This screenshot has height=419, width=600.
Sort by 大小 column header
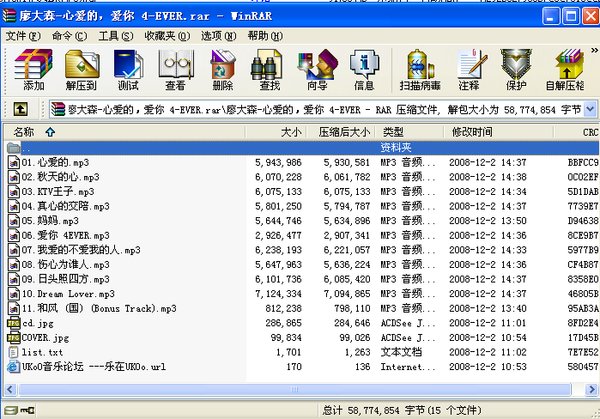276,132
